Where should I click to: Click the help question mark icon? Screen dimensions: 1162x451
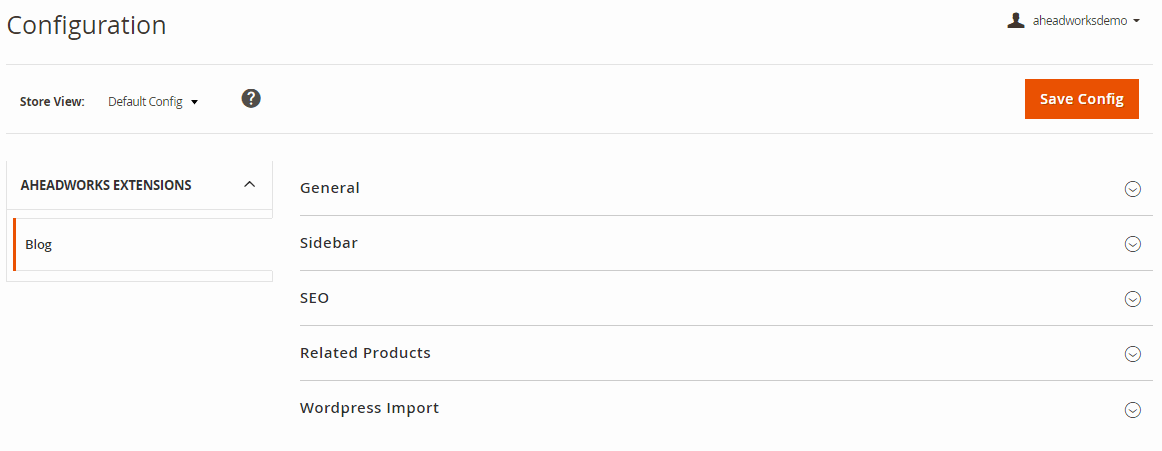click(251, 98)
